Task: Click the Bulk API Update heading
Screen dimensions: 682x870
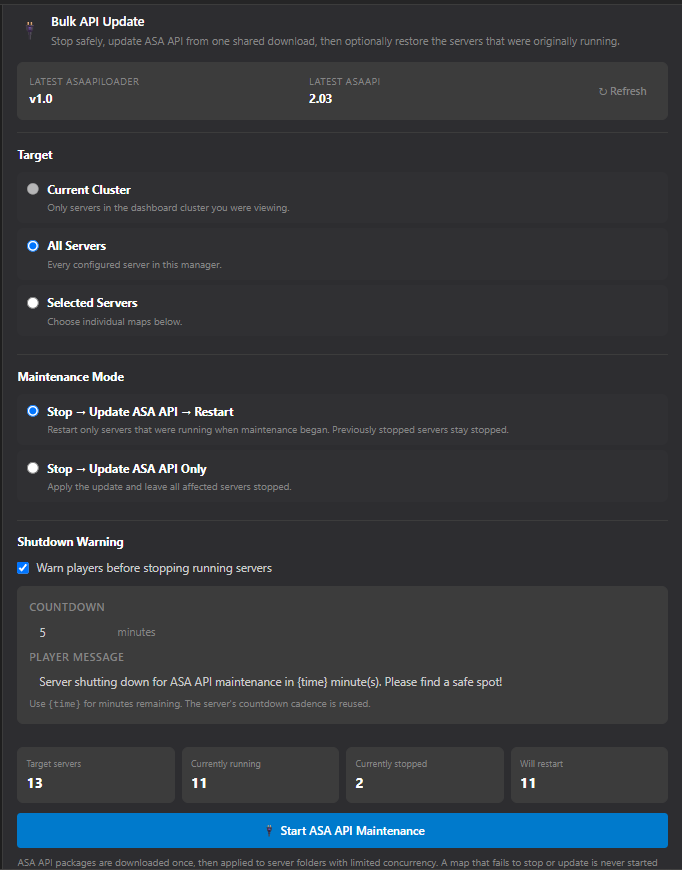Action: [x=98, y=22]
